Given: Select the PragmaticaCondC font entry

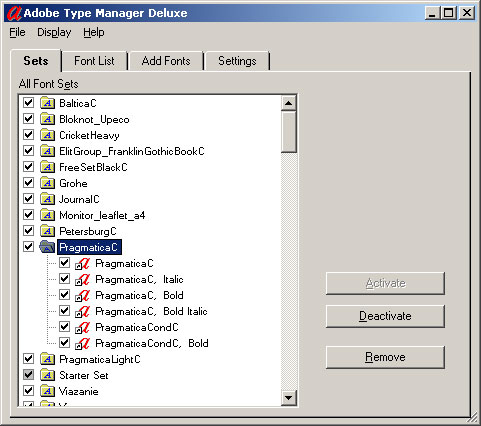Looking at the screenshot, I should pos(137,327).
